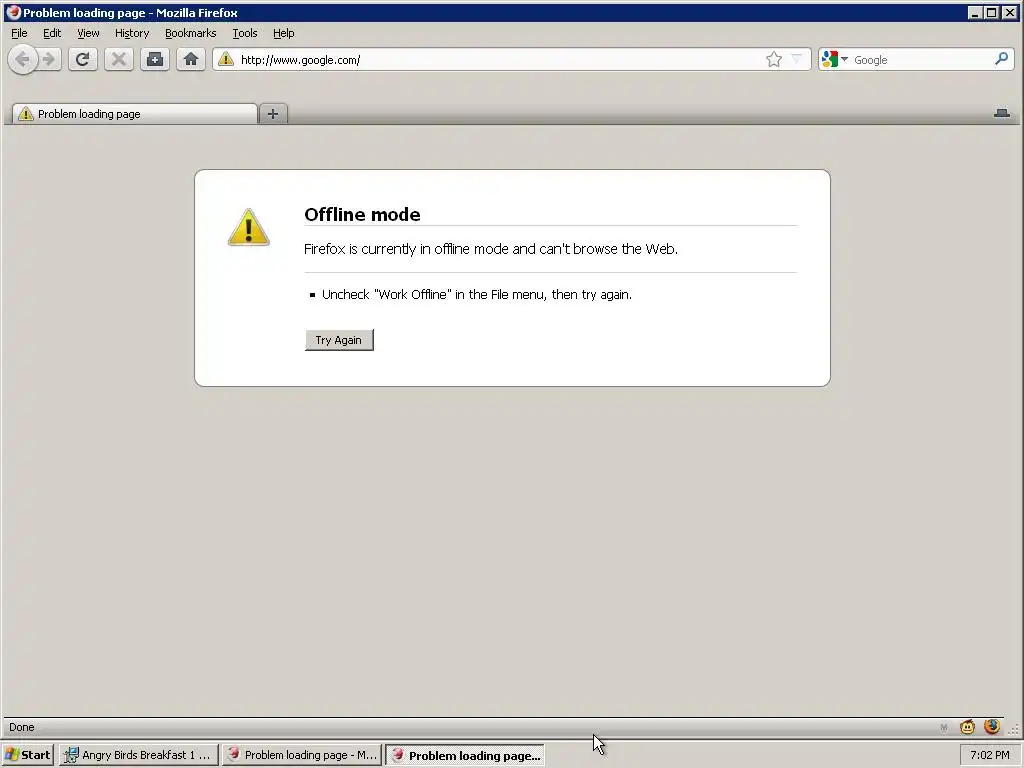
Task: Click the 'Done' status bar text
Action: click(x=22, y=727)
